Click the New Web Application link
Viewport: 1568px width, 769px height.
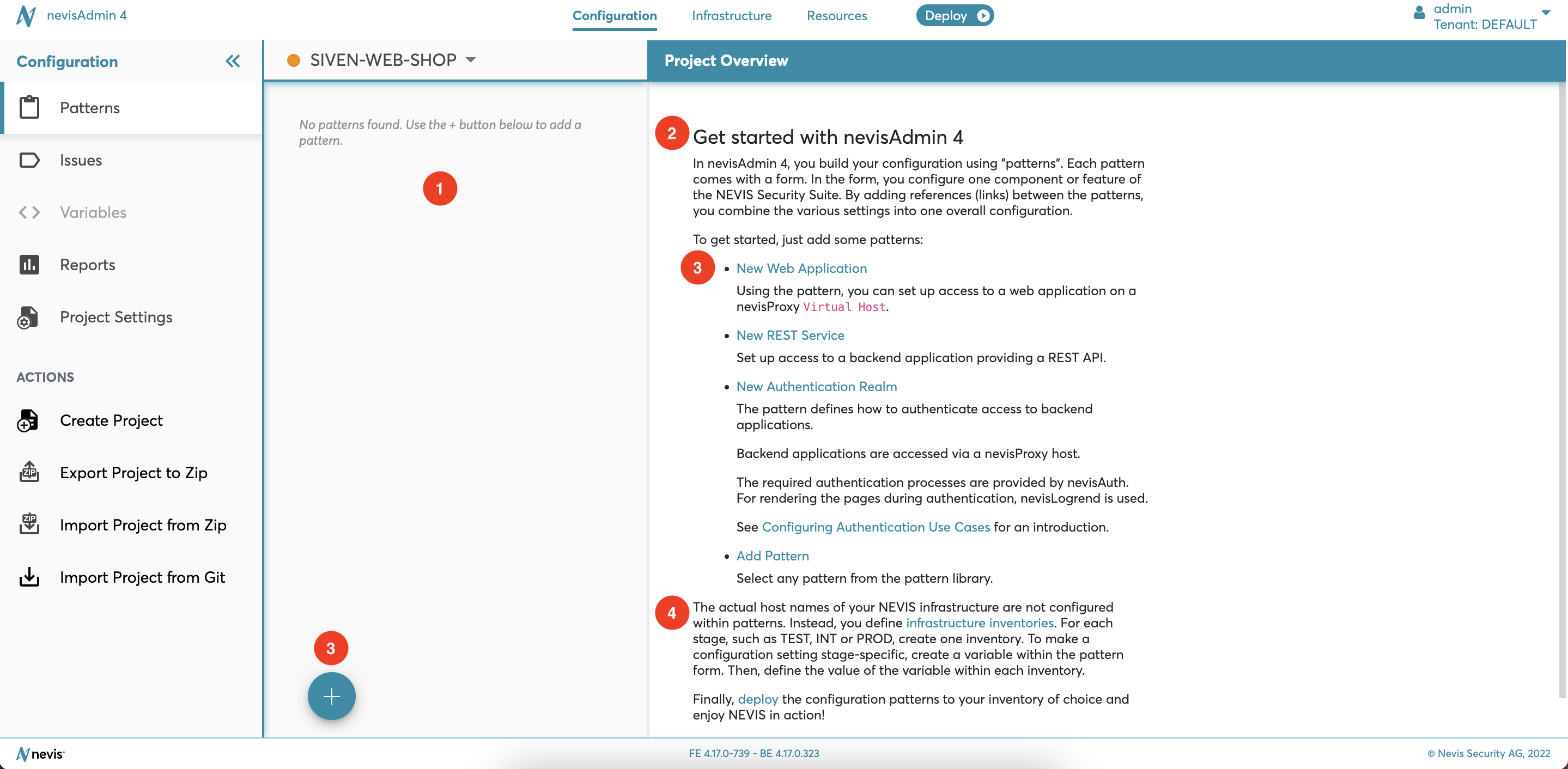click(x=800, y=267)
